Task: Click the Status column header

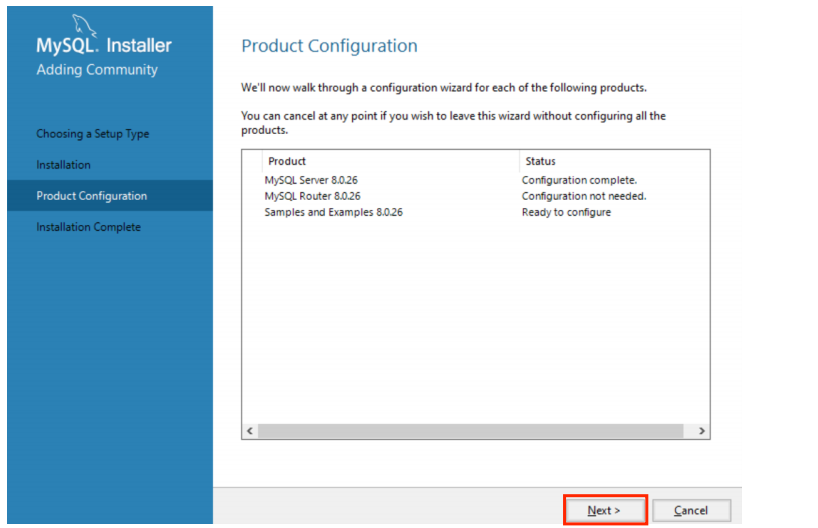Action: [615, 161]
